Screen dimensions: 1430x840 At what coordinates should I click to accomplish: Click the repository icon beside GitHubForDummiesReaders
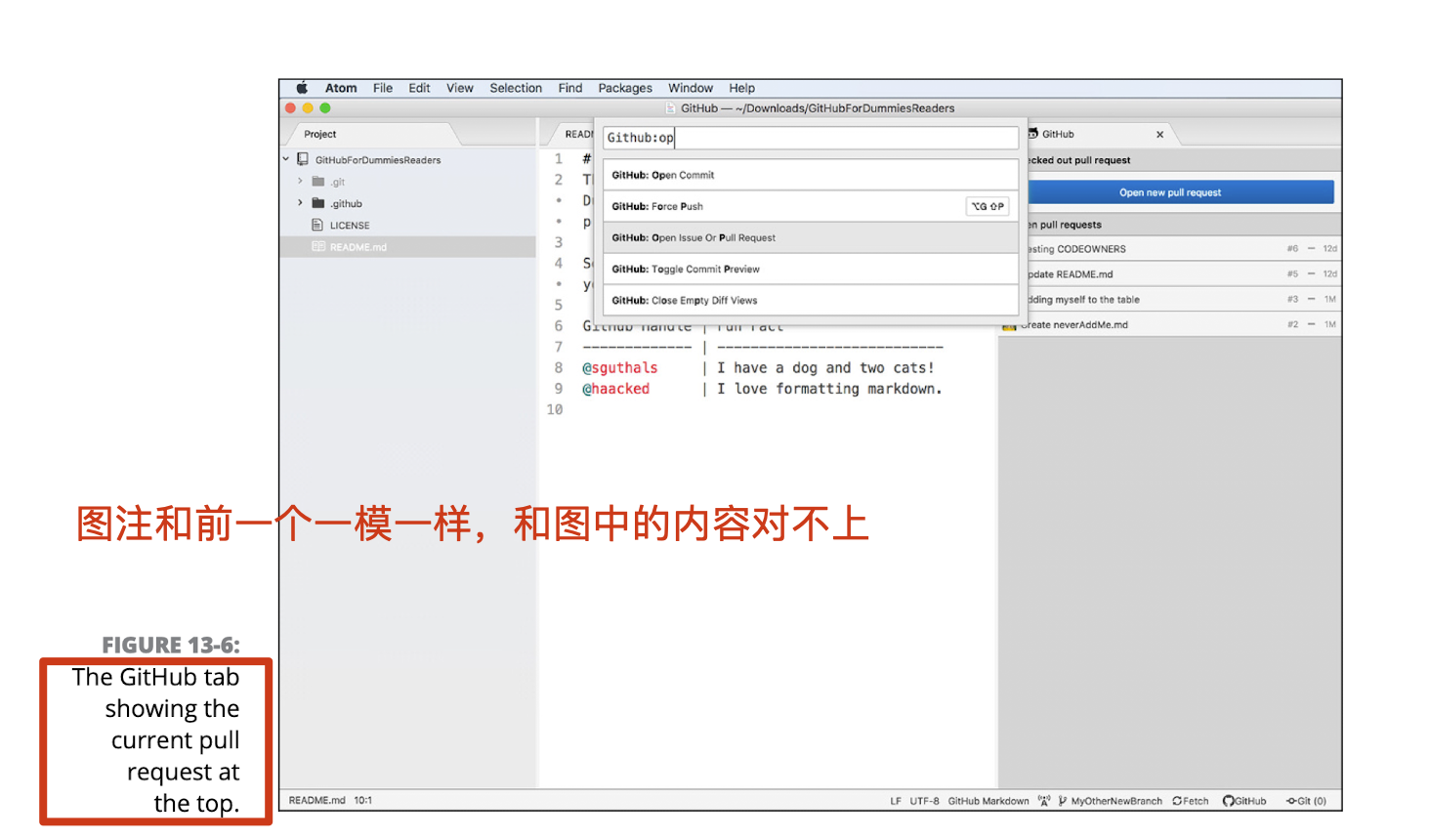coord(303,159)
